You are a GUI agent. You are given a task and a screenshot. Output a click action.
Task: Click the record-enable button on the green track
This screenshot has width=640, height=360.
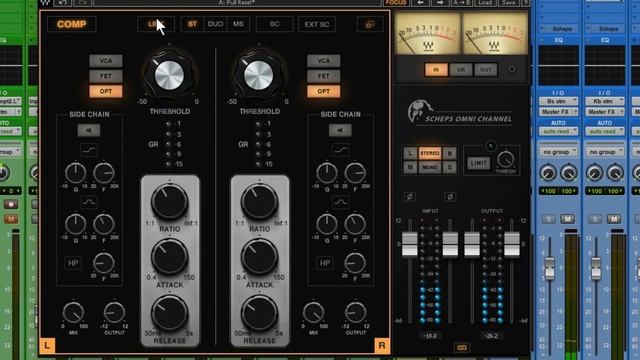pos(11,204)
